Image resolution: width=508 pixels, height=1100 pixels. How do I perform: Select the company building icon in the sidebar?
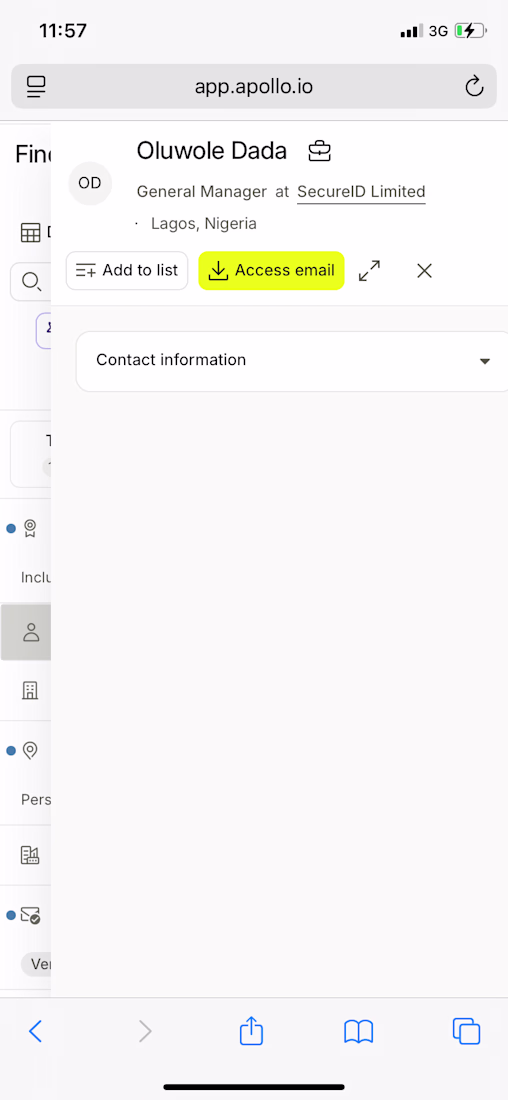click(x=29, y=690)
